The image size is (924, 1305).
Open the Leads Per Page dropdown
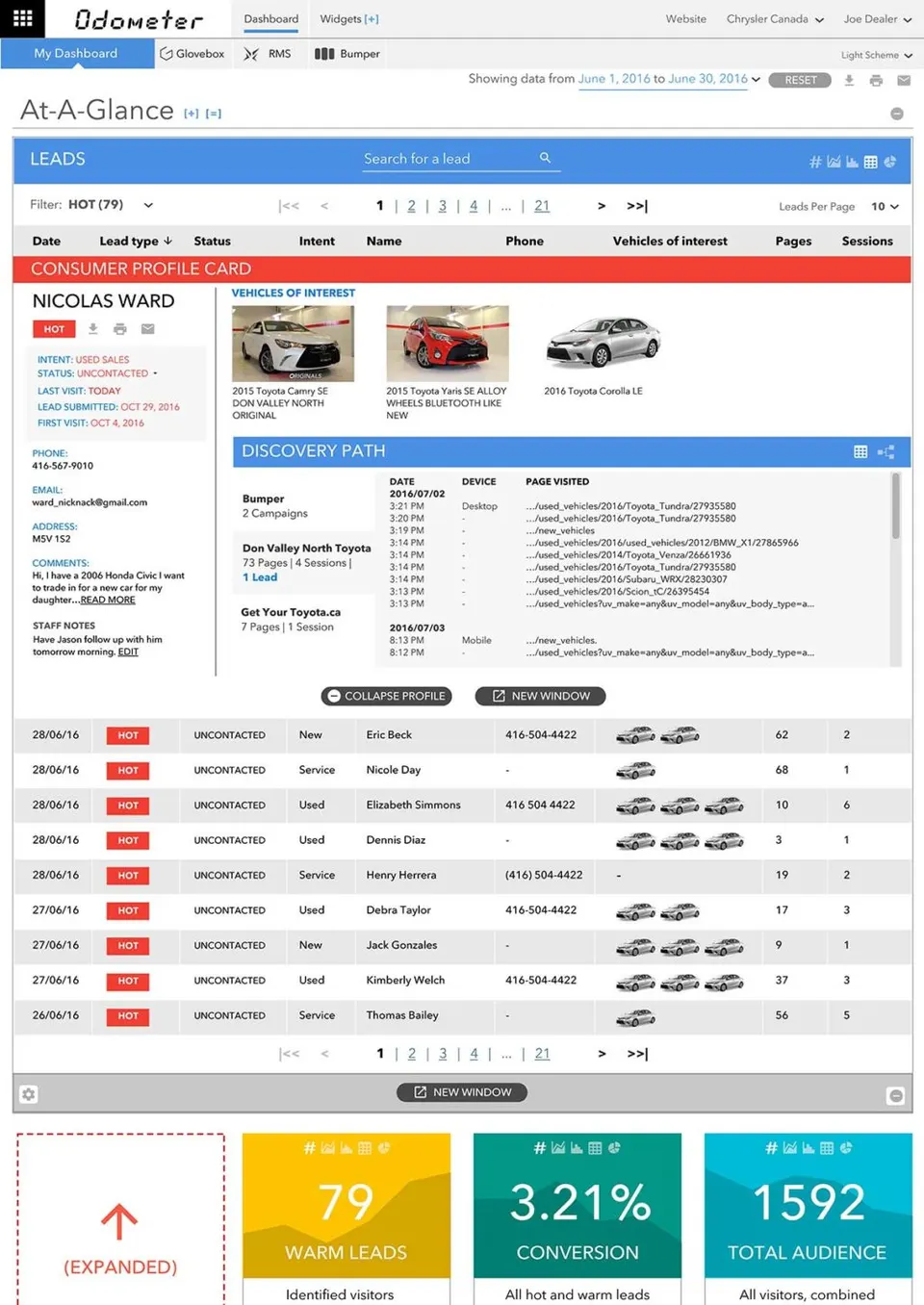(x=885, y=206)
